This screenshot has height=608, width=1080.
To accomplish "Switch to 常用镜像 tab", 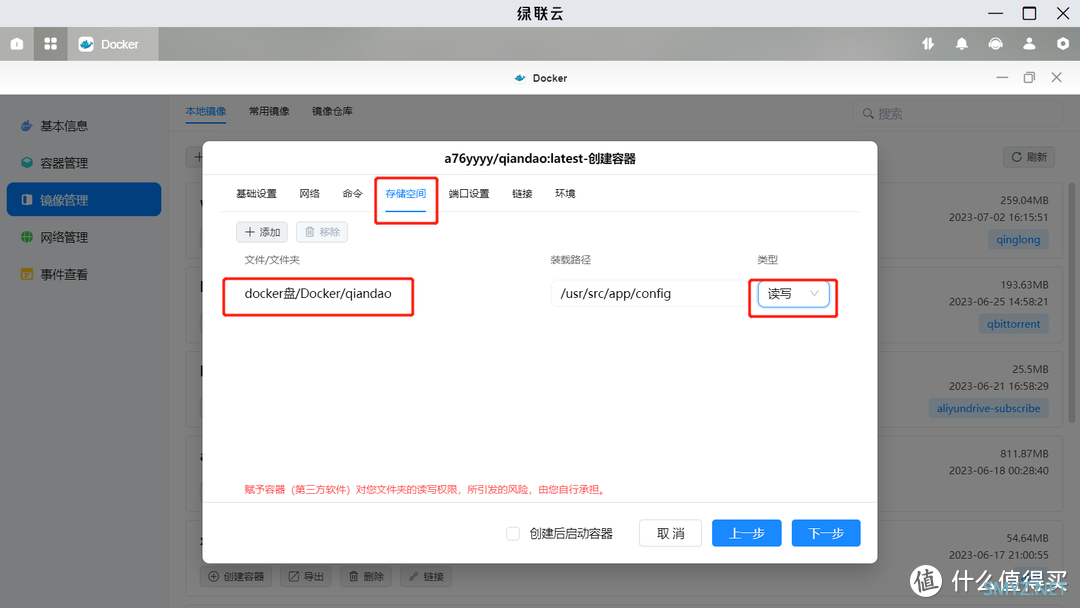I will (269, 112).
